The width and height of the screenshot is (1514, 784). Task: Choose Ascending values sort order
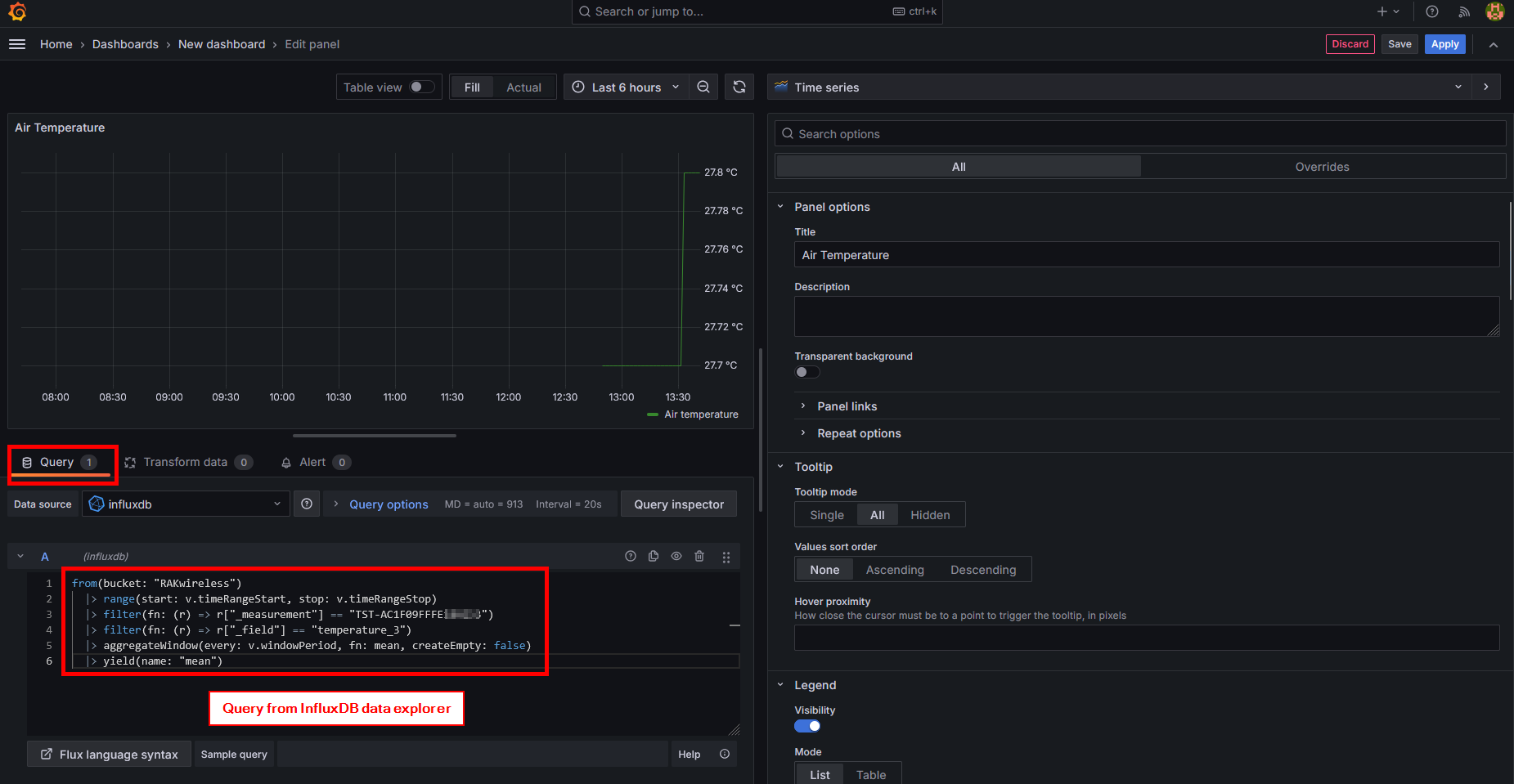click(x=895, y=570)
